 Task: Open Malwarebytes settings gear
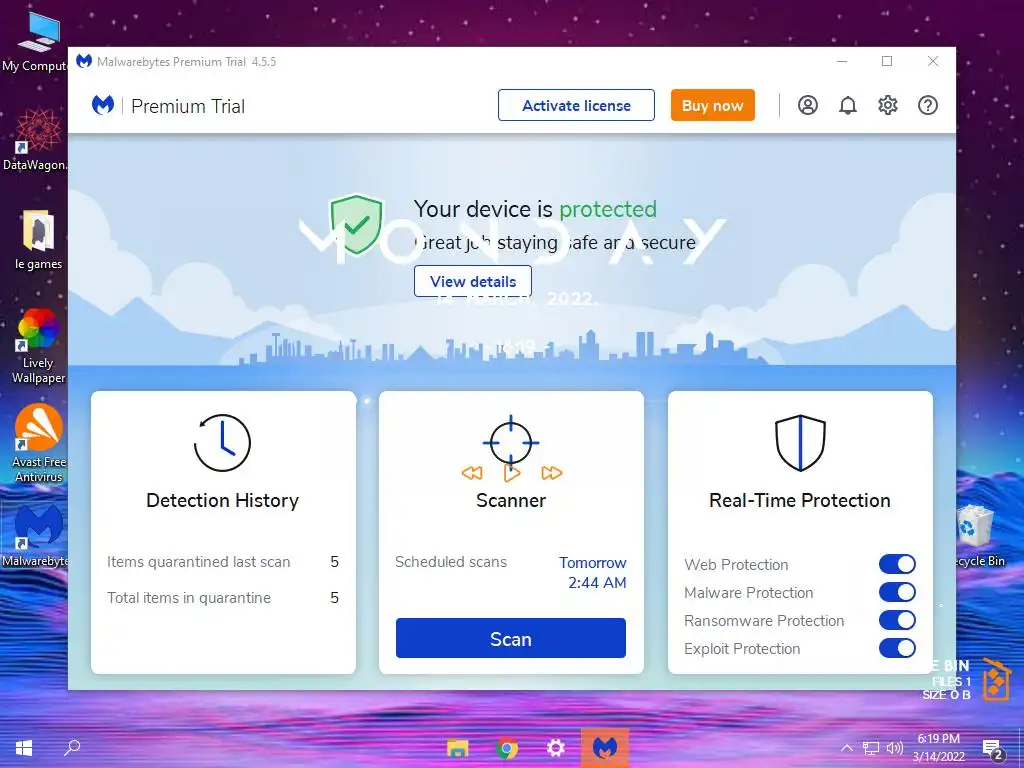888,105
